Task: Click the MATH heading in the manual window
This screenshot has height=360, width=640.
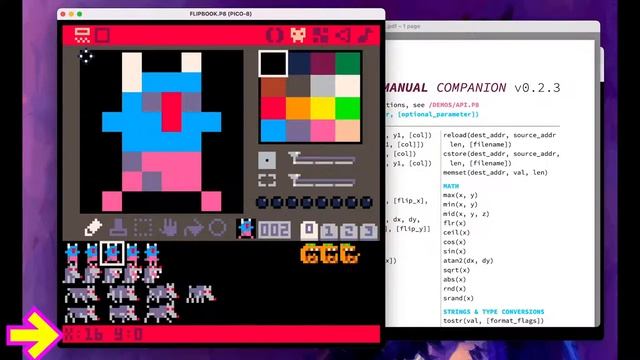Action: pyautogui.click(x=451, y=186)
